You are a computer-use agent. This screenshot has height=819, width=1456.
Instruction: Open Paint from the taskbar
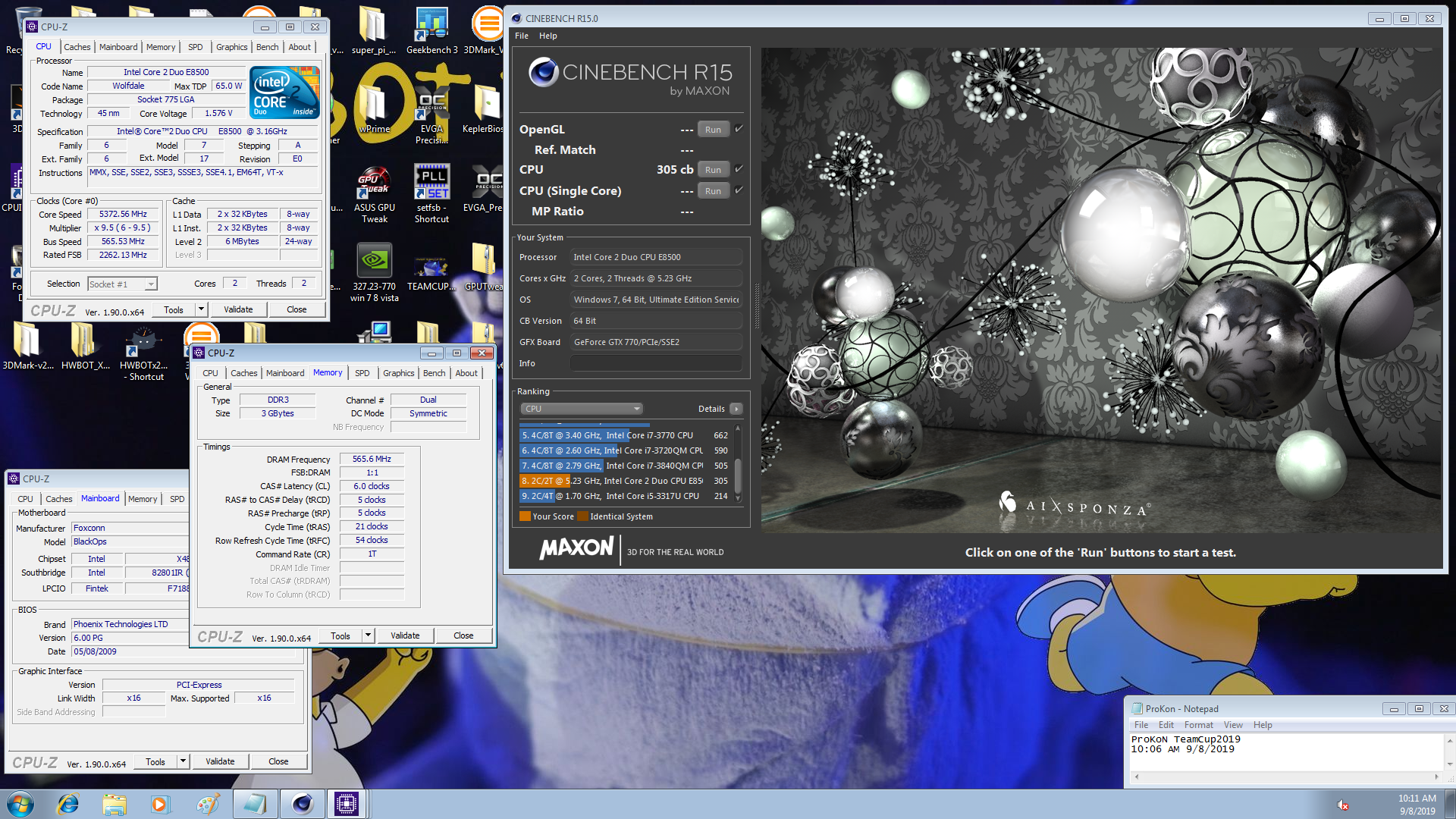(206, 804)
